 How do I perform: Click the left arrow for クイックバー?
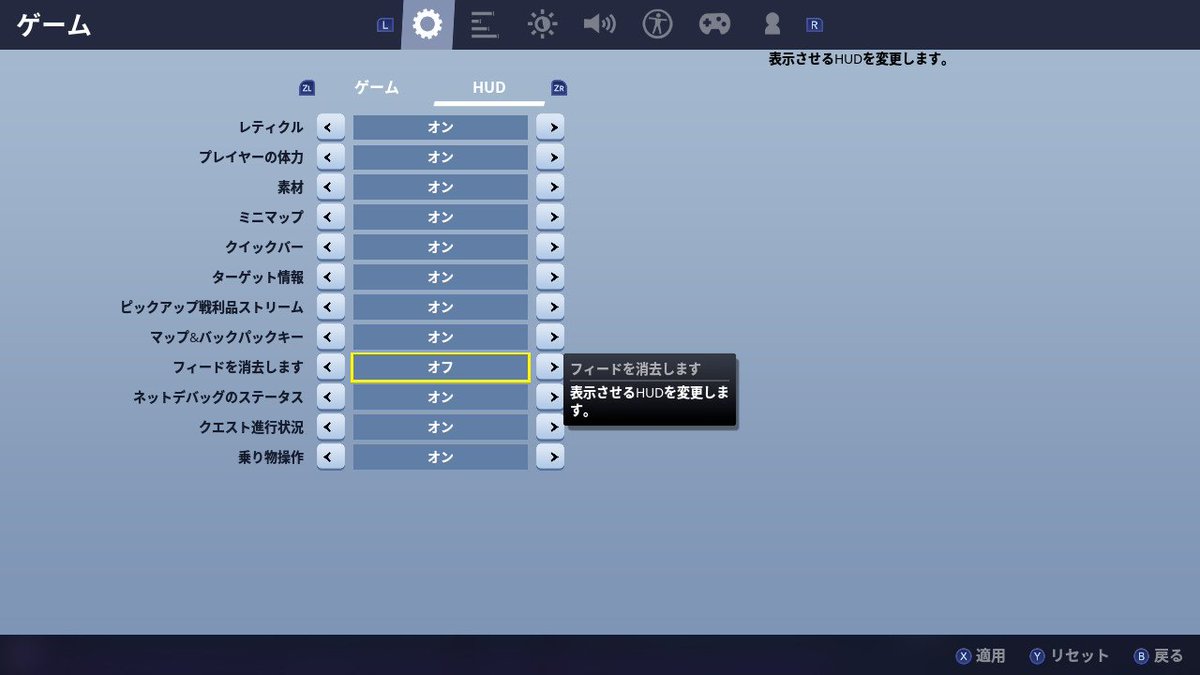[330, 246]
